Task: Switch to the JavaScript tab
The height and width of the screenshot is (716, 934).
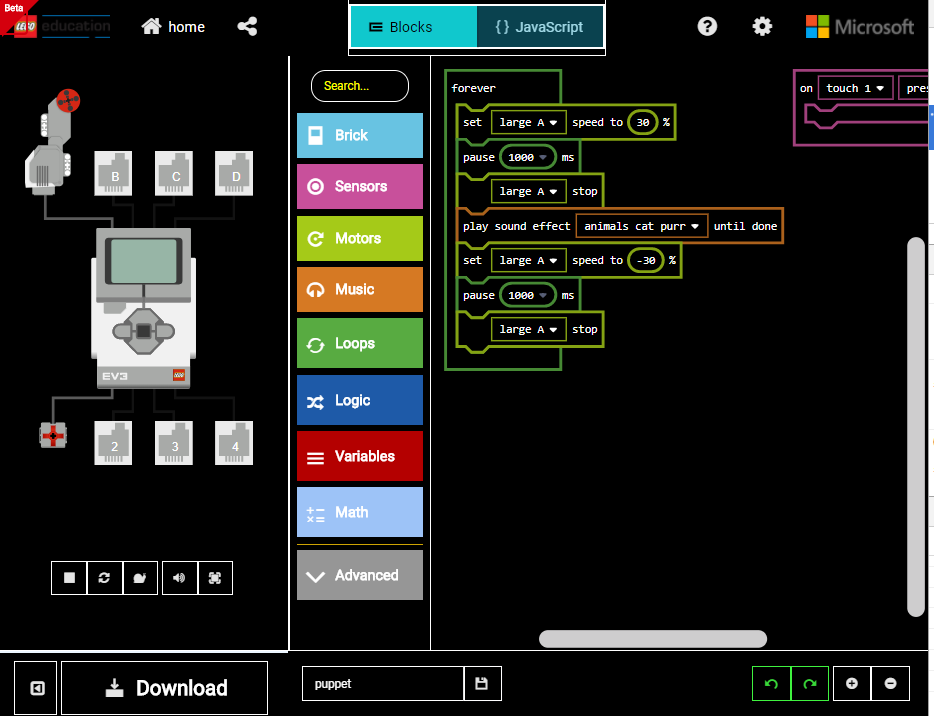Action: pos(540,27)
